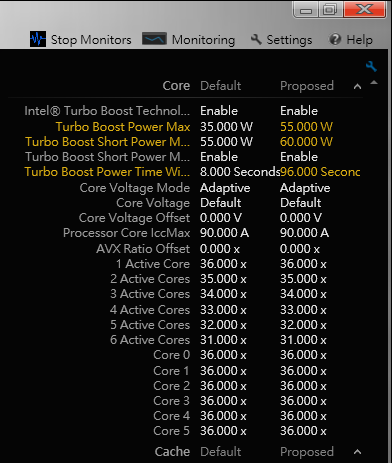Screen dimensions: 392x463
Task: Click proposed Turbo Boost Power Time Window value
Action: click(320, 172)
